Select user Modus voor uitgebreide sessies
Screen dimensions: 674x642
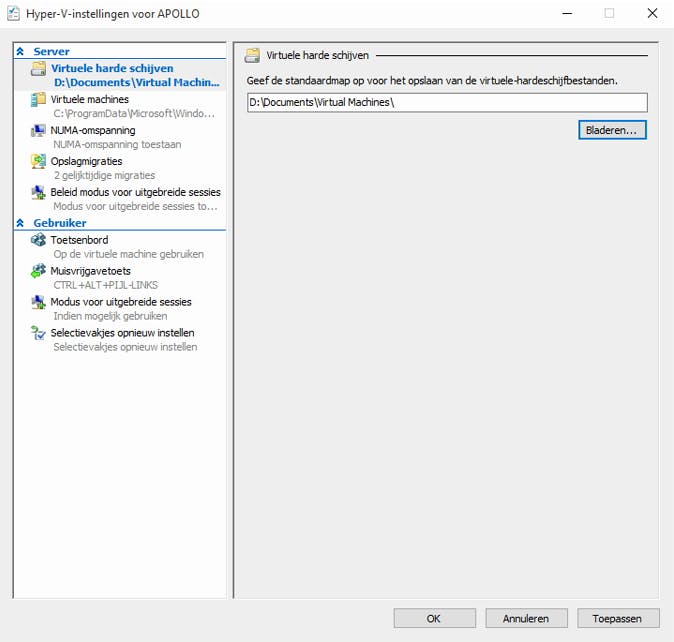[121, 302]
